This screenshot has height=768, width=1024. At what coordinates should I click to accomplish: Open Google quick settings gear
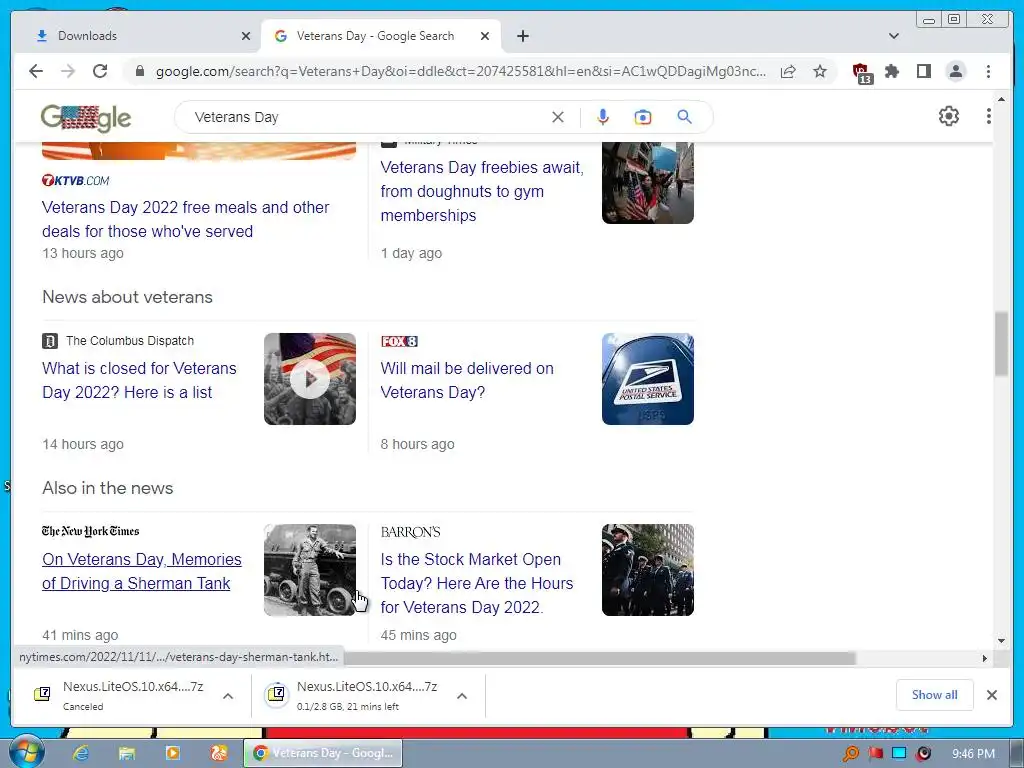coord(949,116)
